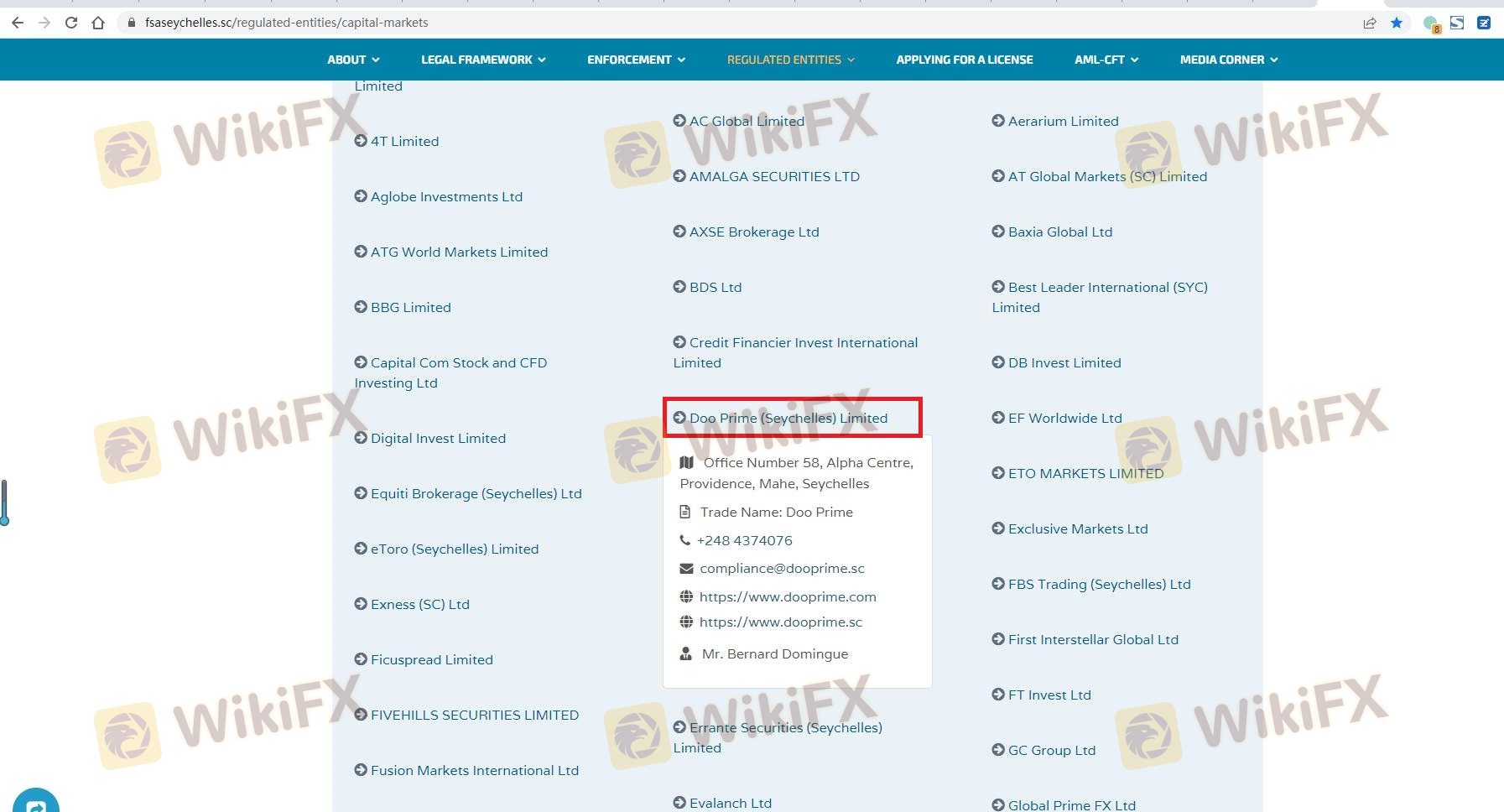This screenshot has width=1504, height=812.
Task: Bookmark page with the star icon
Action: pyautogui.click(x=1397, y=23)
